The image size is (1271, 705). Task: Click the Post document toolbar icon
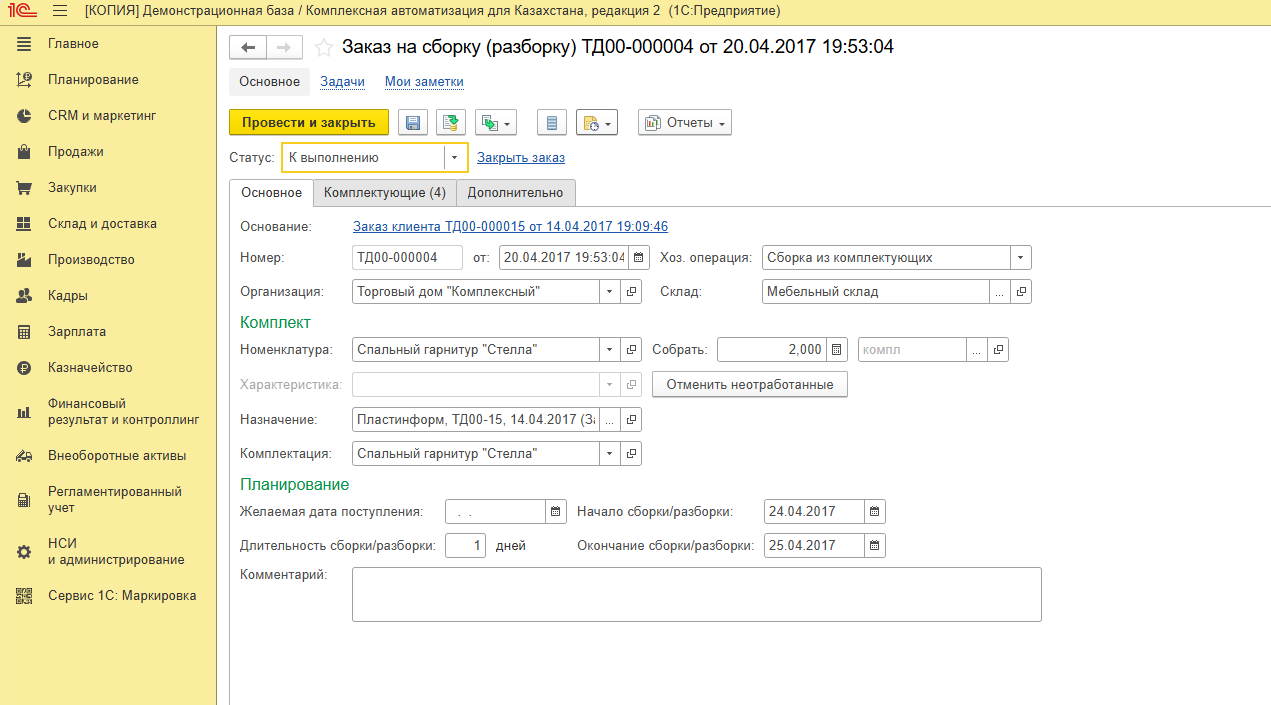point(451,123)
